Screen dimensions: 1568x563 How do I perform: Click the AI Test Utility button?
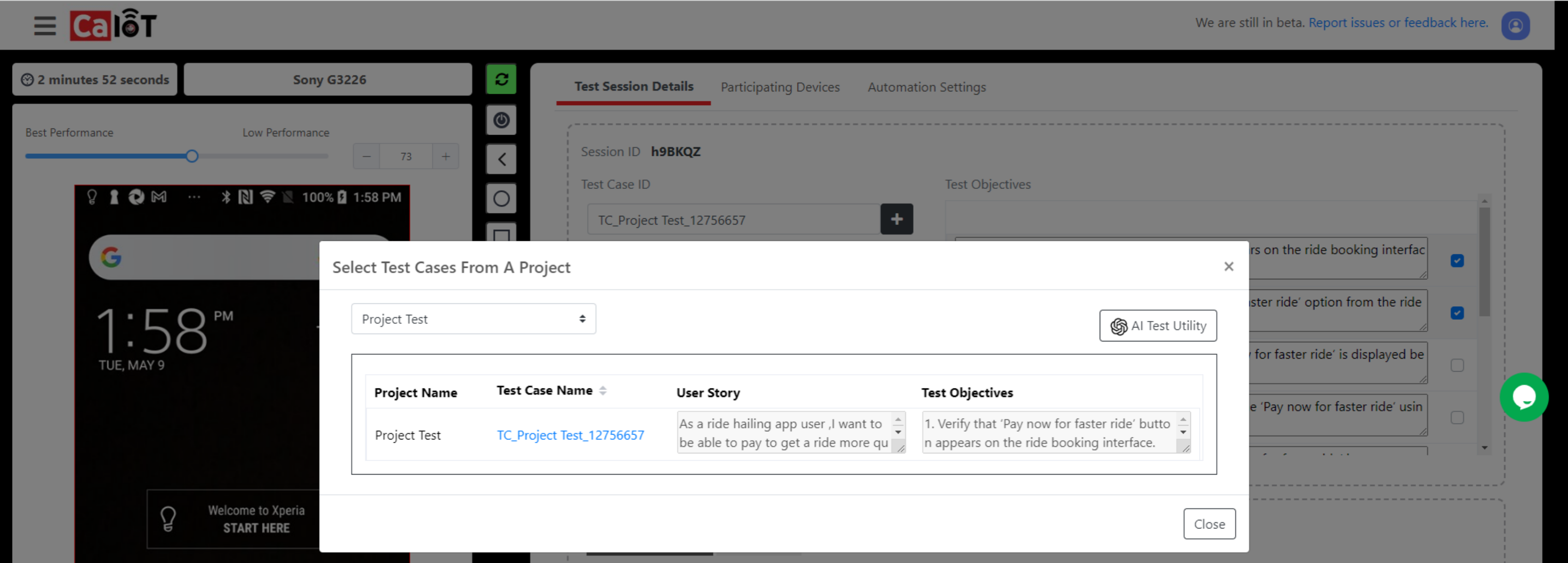click(1158, 326)
